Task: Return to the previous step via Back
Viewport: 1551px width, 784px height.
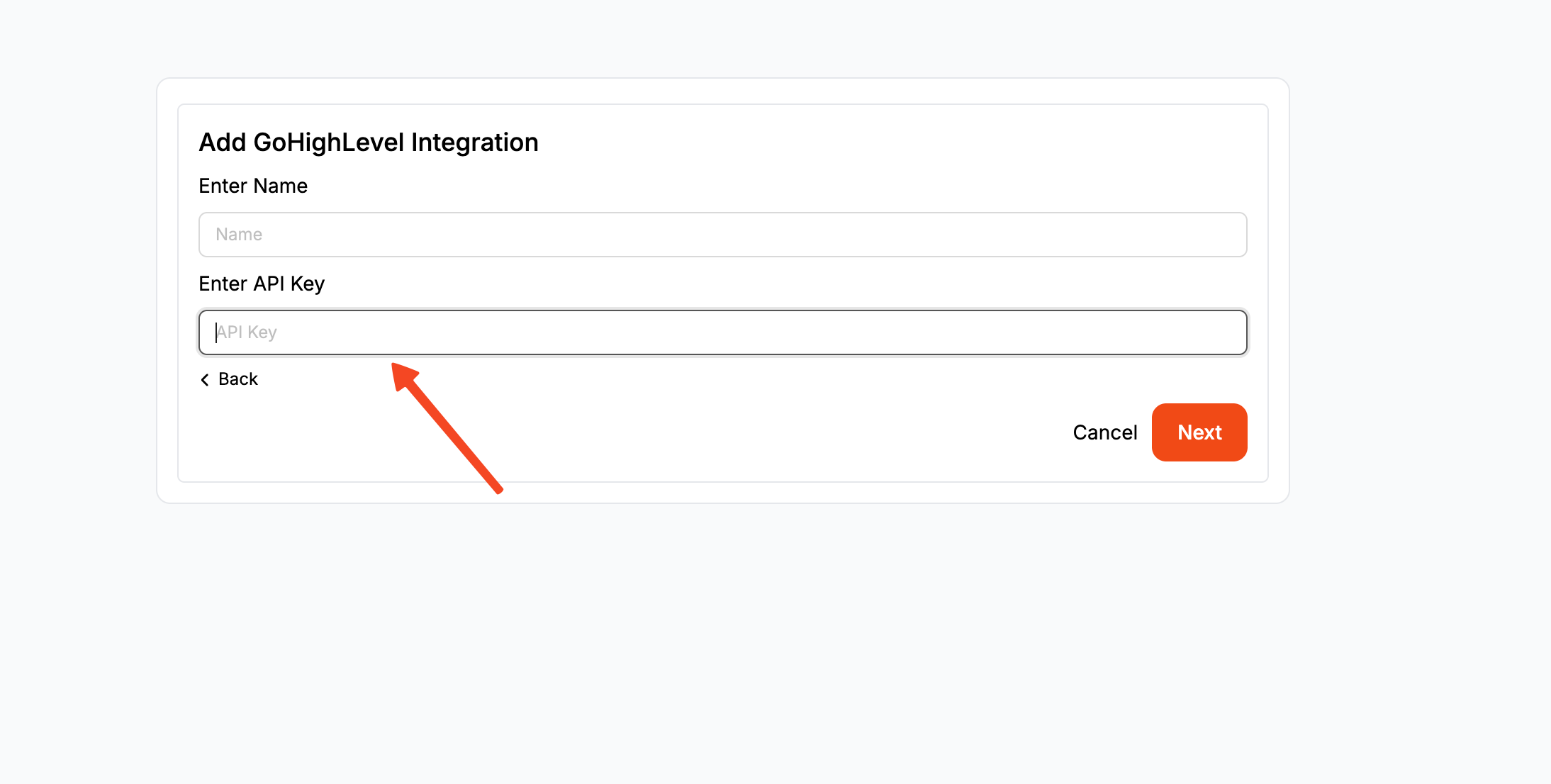Action: click(230, 379)
